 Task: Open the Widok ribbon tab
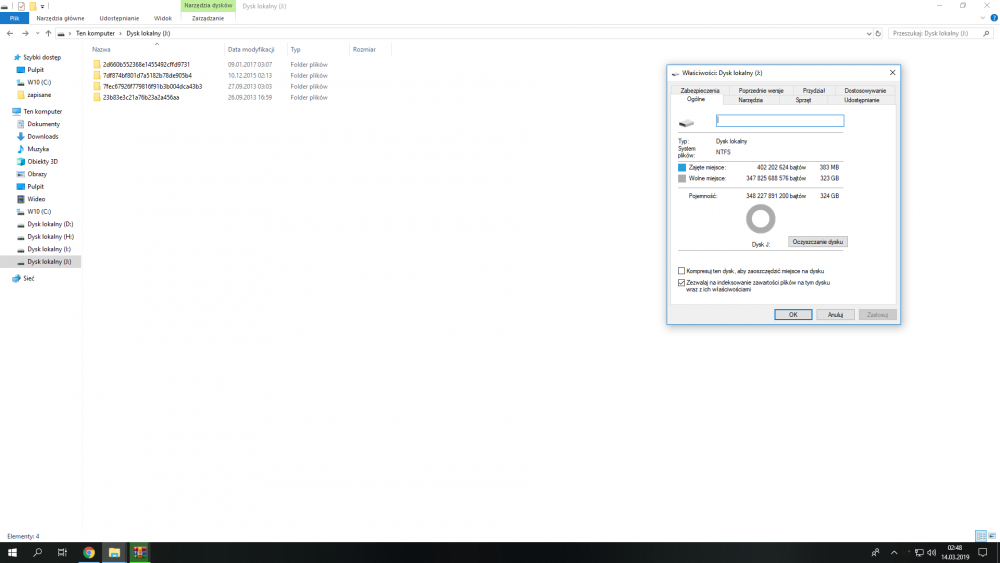click(163, 18)
